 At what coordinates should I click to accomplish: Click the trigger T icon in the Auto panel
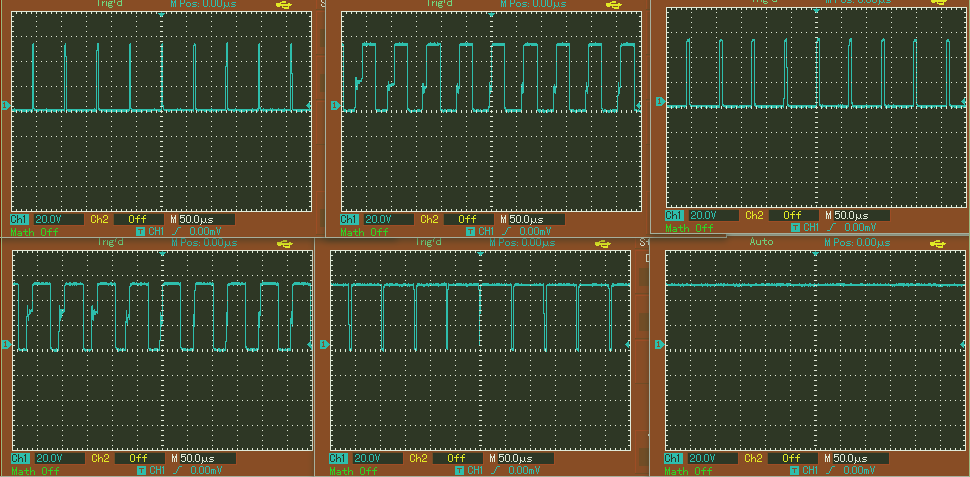point(796,470)
